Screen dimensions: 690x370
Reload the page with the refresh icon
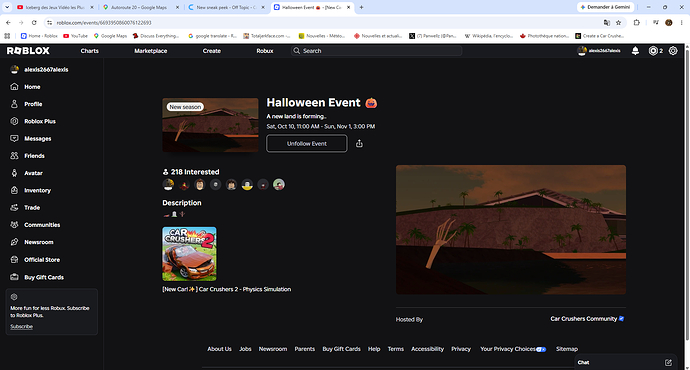[34, 22]
